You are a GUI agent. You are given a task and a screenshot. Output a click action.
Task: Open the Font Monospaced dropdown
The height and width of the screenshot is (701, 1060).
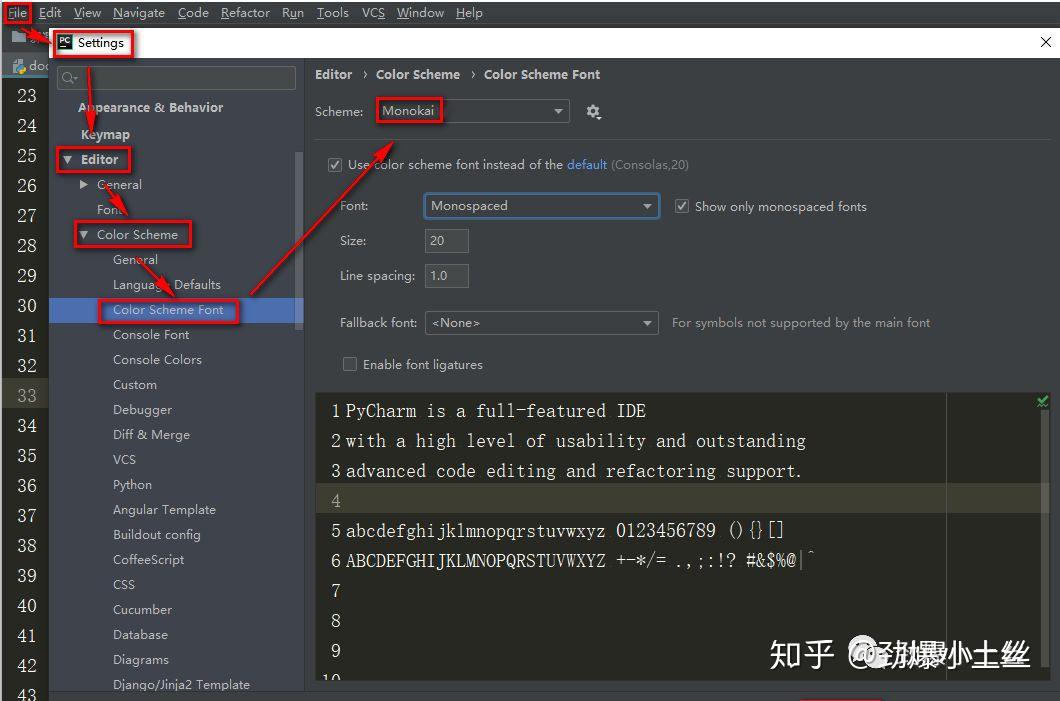click(x=541, y=206)
